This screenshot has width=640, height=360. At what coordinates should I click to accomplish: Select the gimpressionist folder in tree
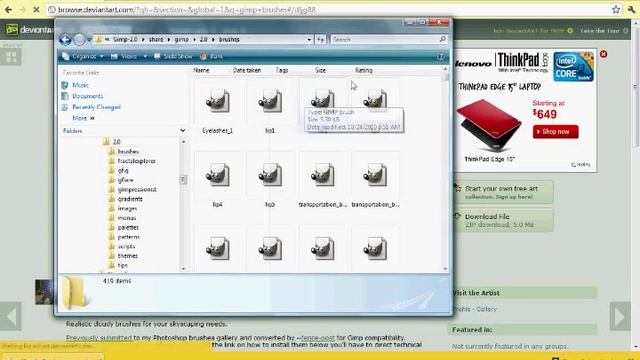click(x=137, y=189)
